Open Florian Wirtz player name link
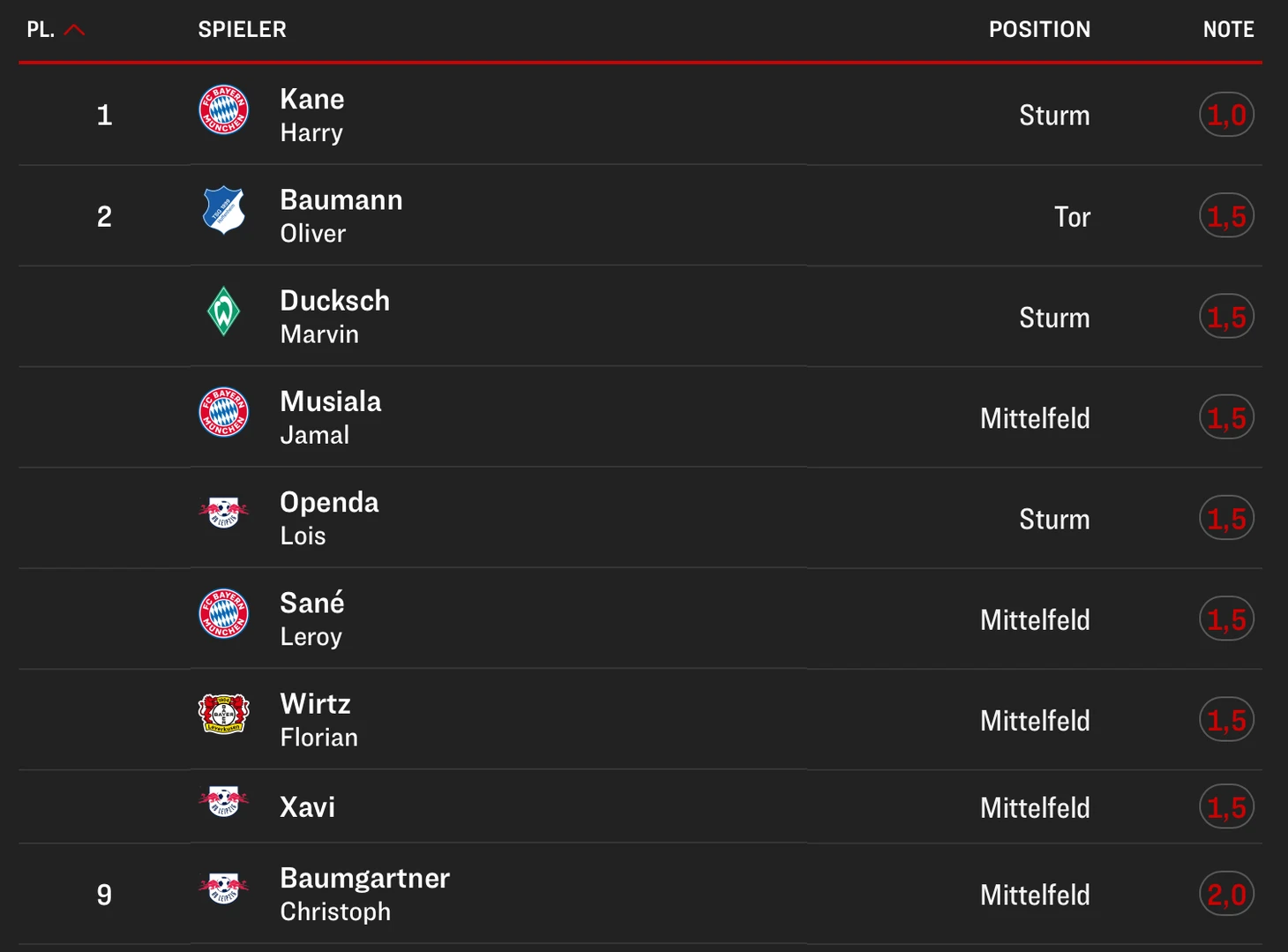Screen dimensions: 1288x952 318,719
